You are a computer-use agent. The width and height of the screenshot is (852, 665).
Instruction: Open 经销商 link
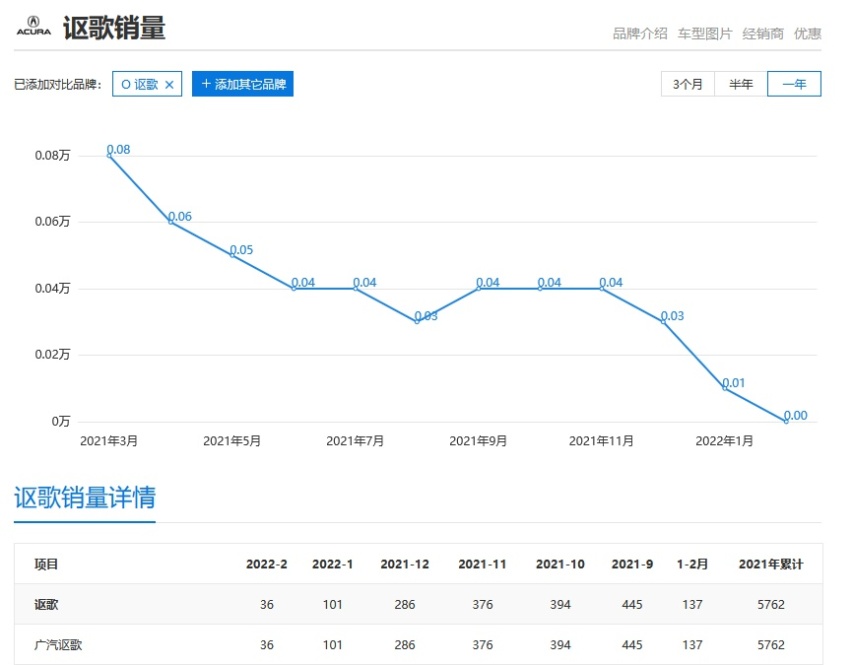(x=763, y=34)
